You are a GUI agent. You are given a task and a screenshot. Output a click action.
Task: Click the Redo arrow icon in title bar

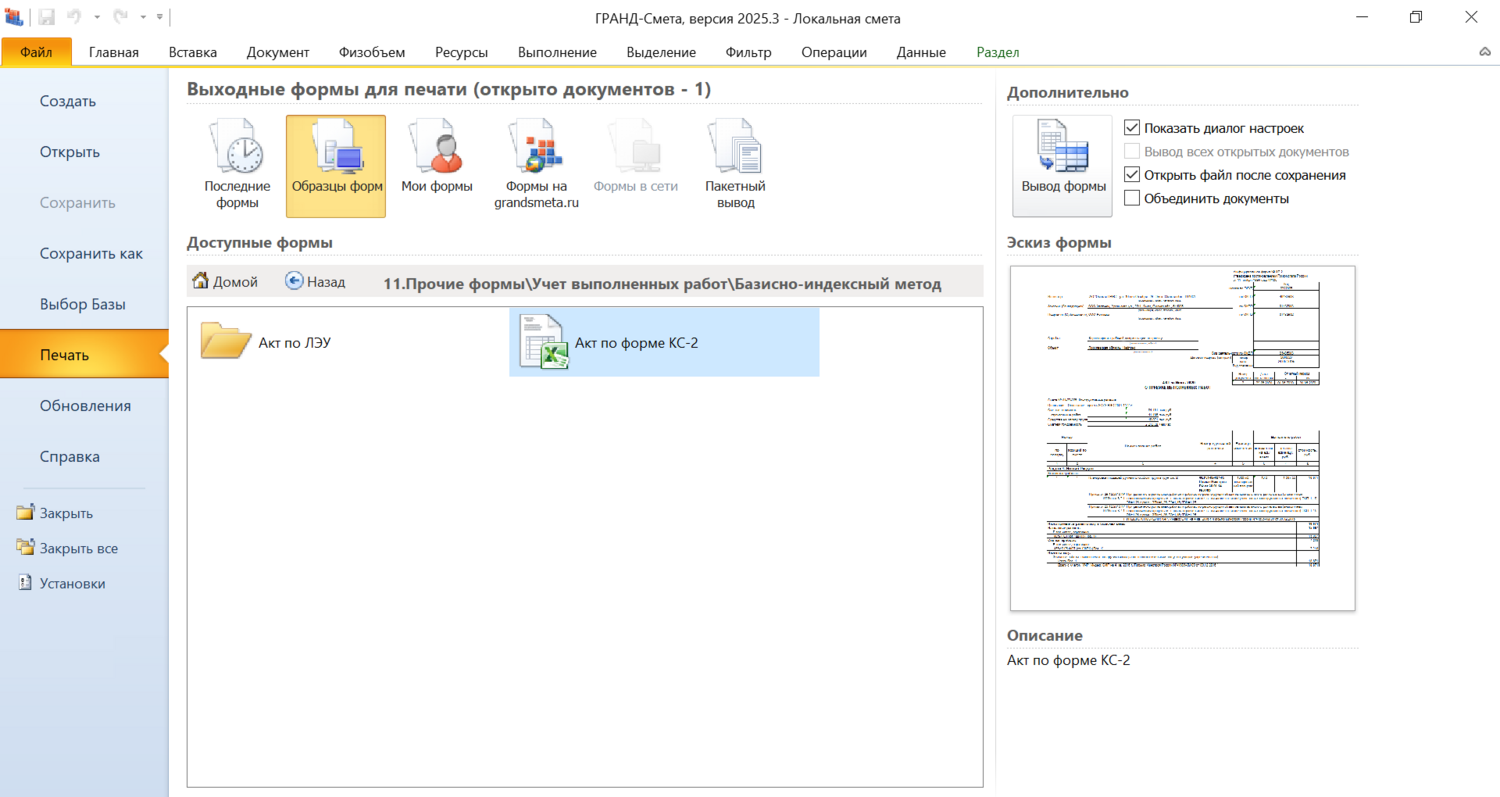click(119, 17)
